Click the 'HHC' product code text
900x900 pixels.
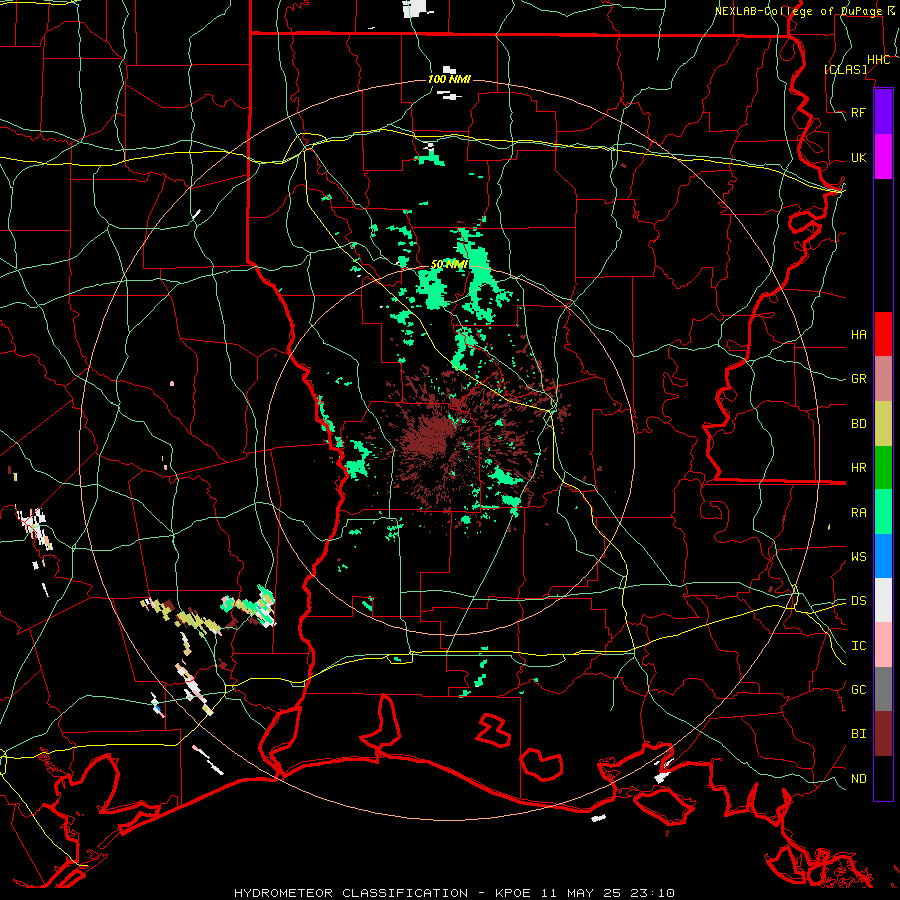coord(878,60)
